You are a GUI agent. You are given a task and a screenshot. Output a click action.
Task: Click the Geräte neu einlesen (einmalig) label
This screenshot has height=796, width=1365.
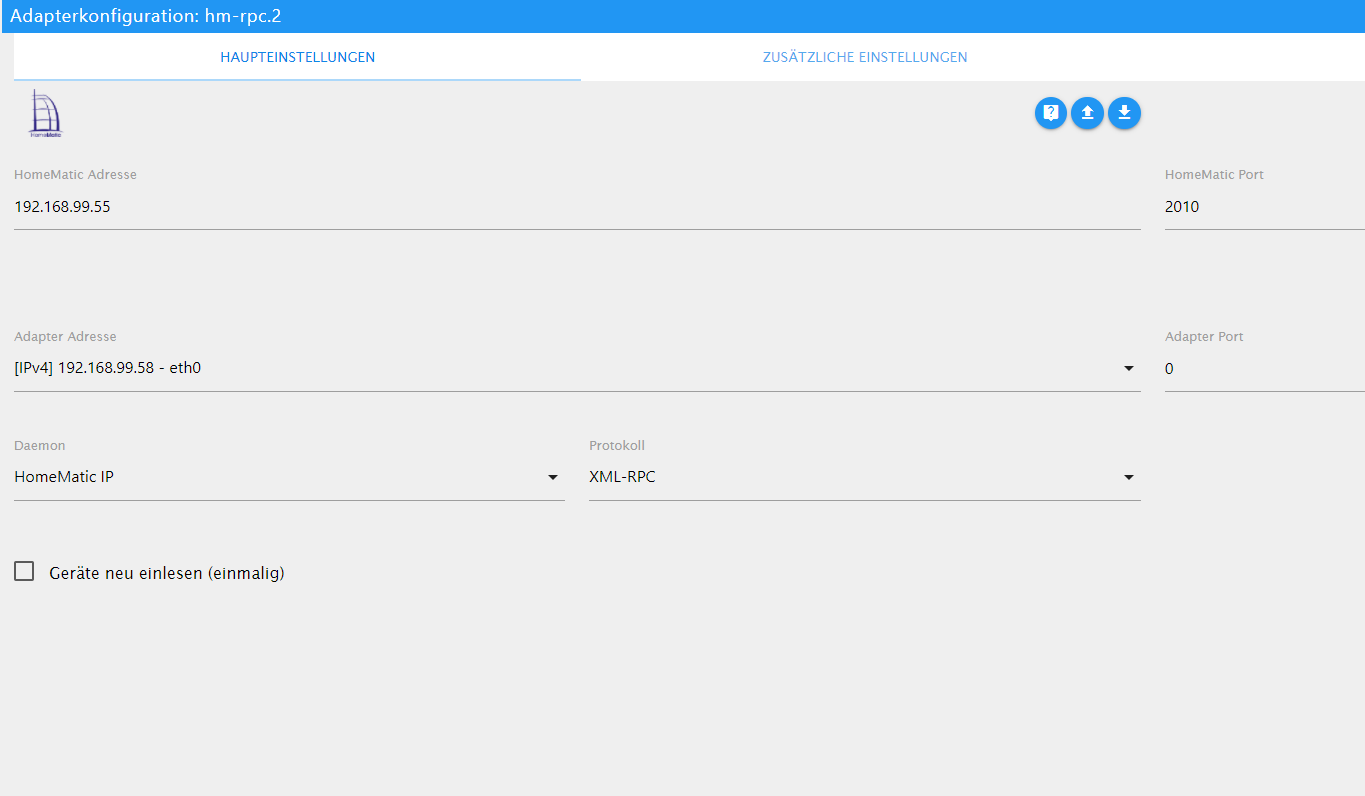(167, 573)
